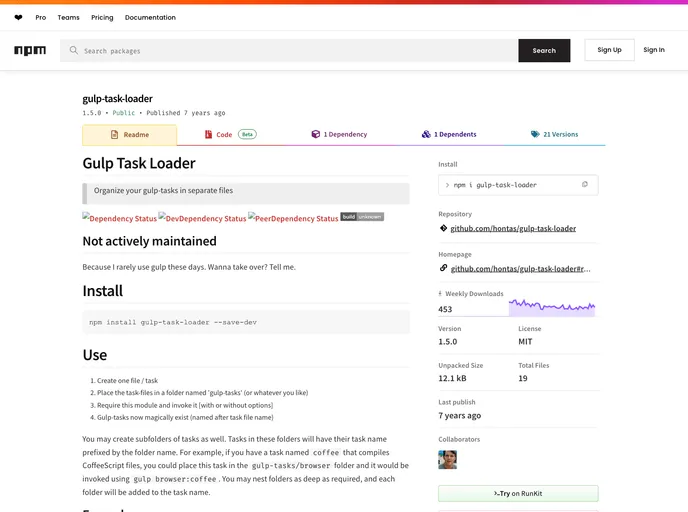Click the License value MIT
This screenshot has width=688, height=512.
click(525, 341)
